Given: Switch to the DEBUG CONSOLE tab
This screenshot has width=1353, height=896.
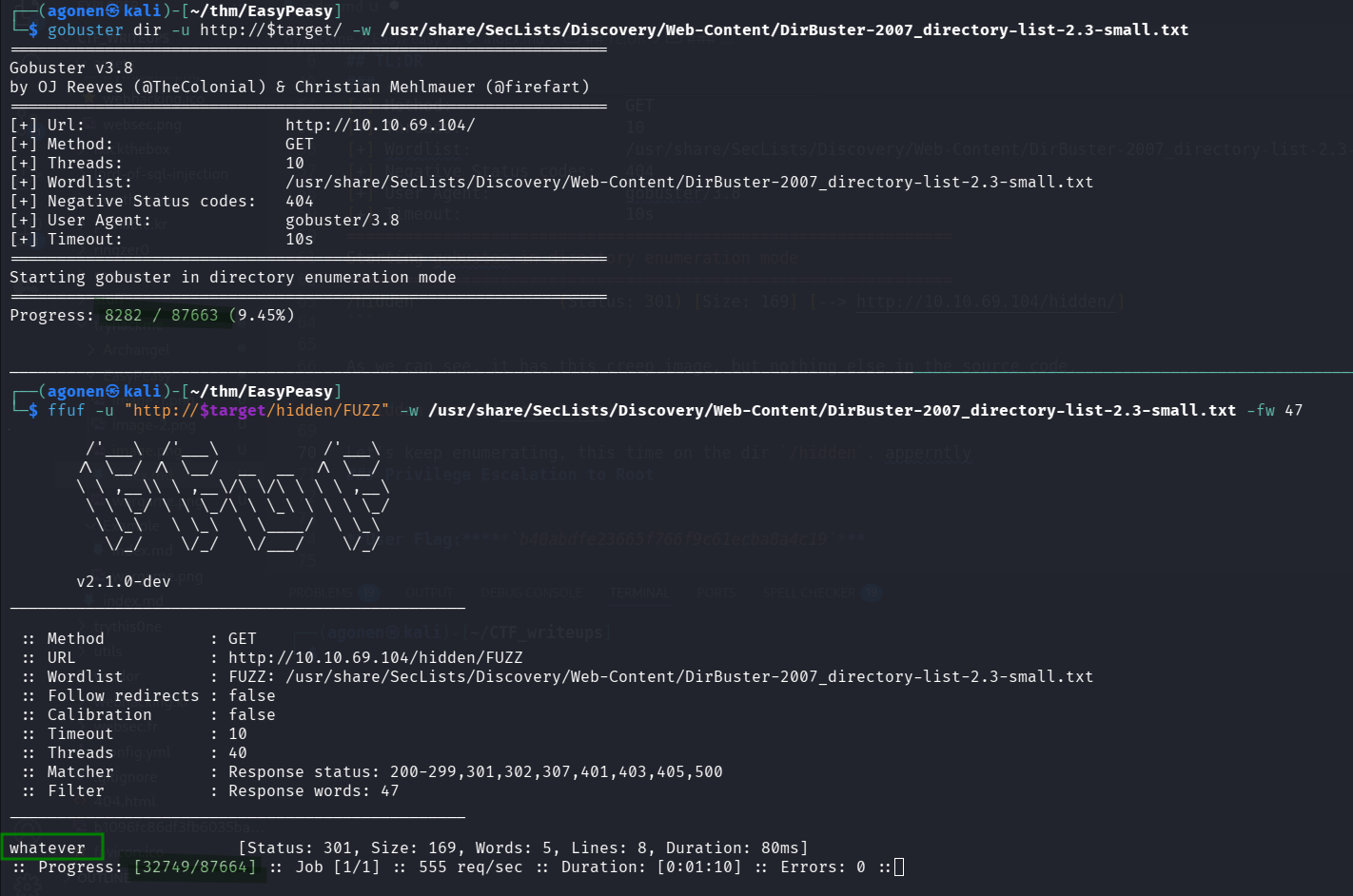Looking at the screenshot, I should [x=531, y=591].
